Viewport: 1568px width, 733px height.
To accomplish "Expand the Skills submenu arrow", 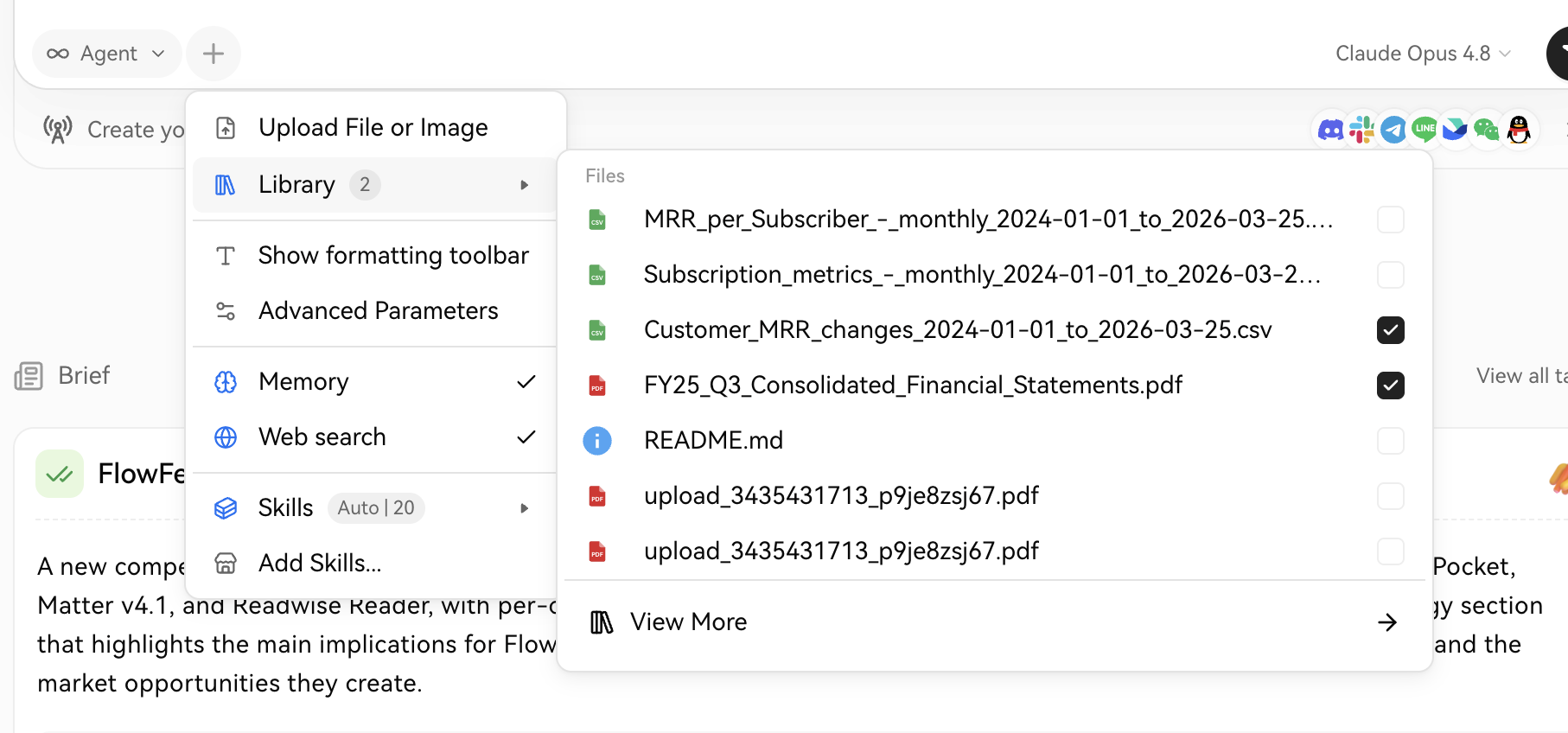I will (524, 508).
